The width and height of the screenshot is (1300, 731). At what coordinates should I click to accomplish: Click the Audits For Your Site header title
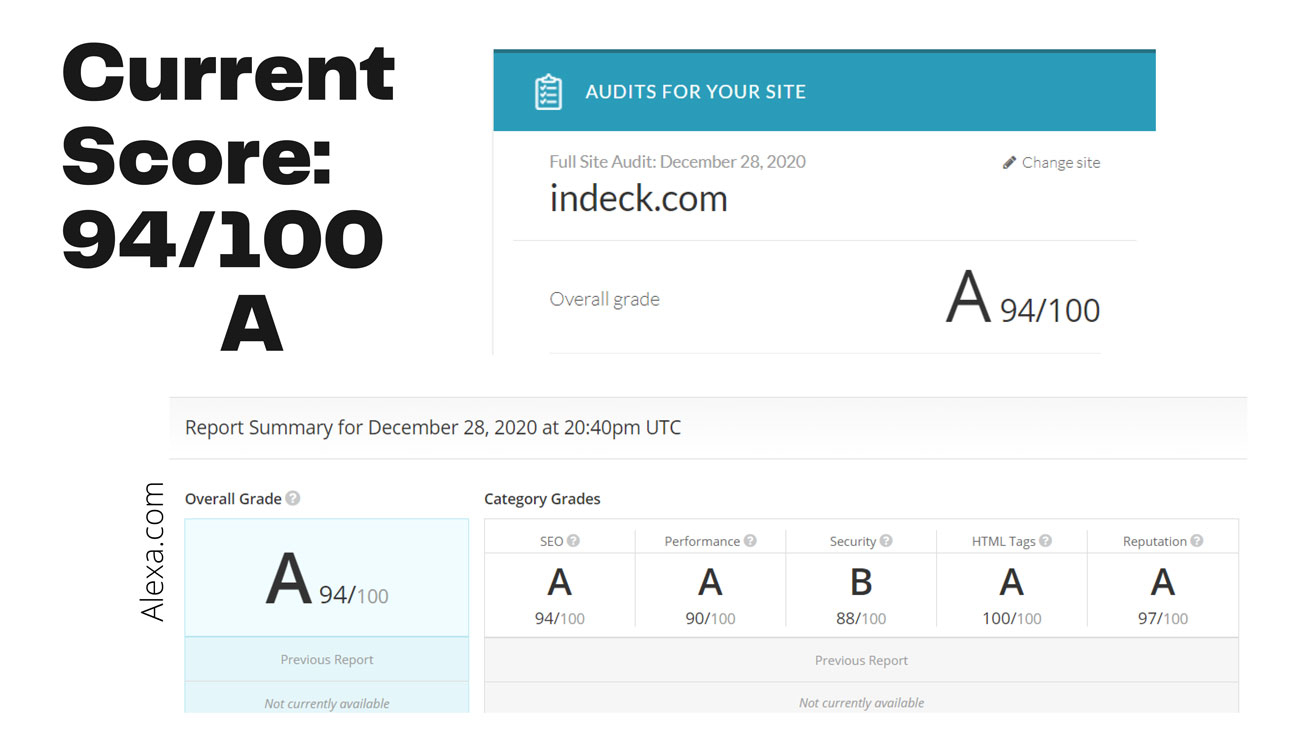tap(695, 92)
